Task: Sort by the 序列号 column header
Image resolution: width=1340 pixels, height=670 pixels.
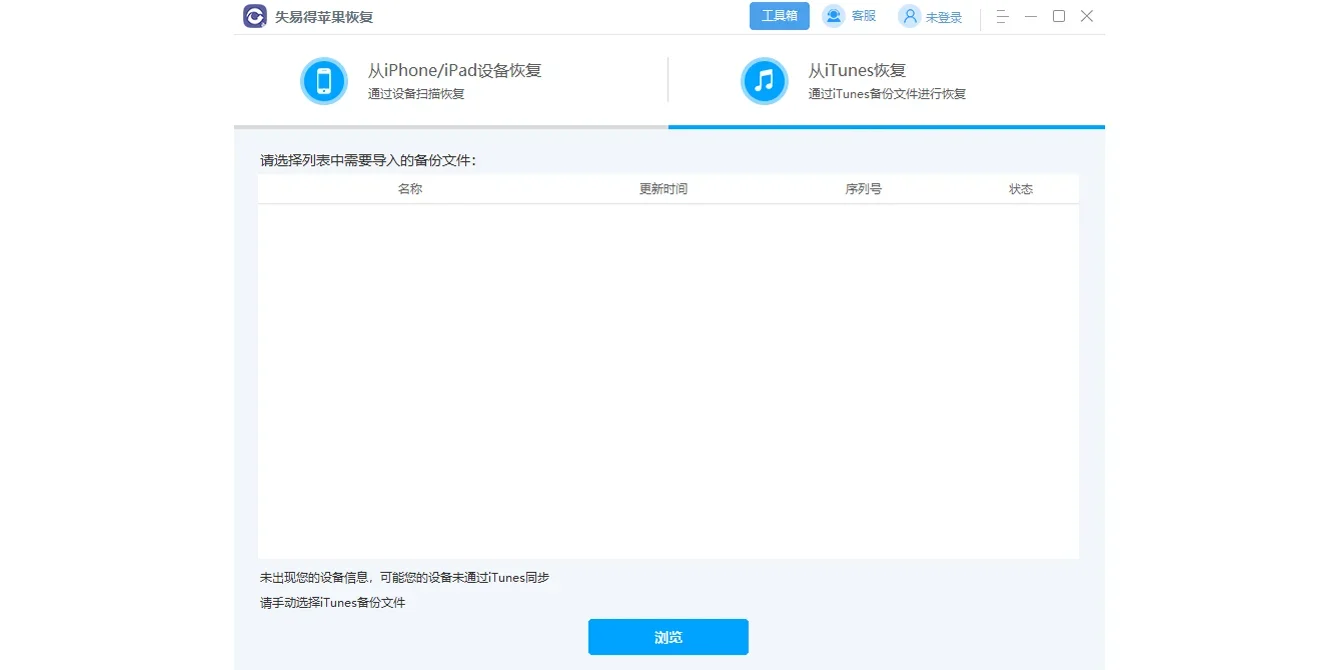Action: [863, 189]
